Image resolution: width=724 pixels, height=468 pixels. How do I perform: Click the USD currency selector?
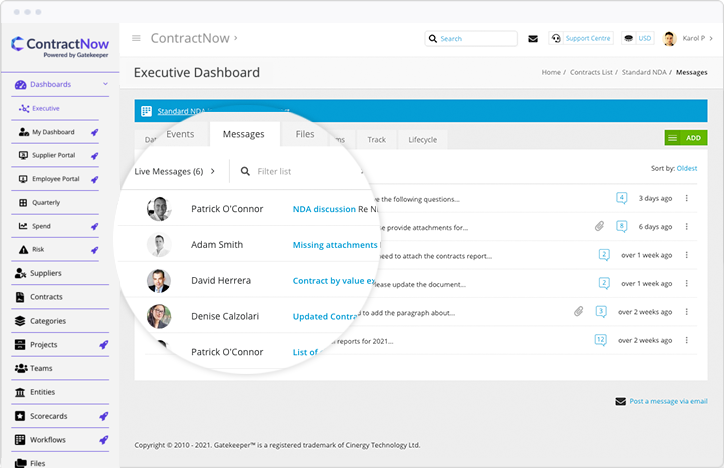click(638, 38)
